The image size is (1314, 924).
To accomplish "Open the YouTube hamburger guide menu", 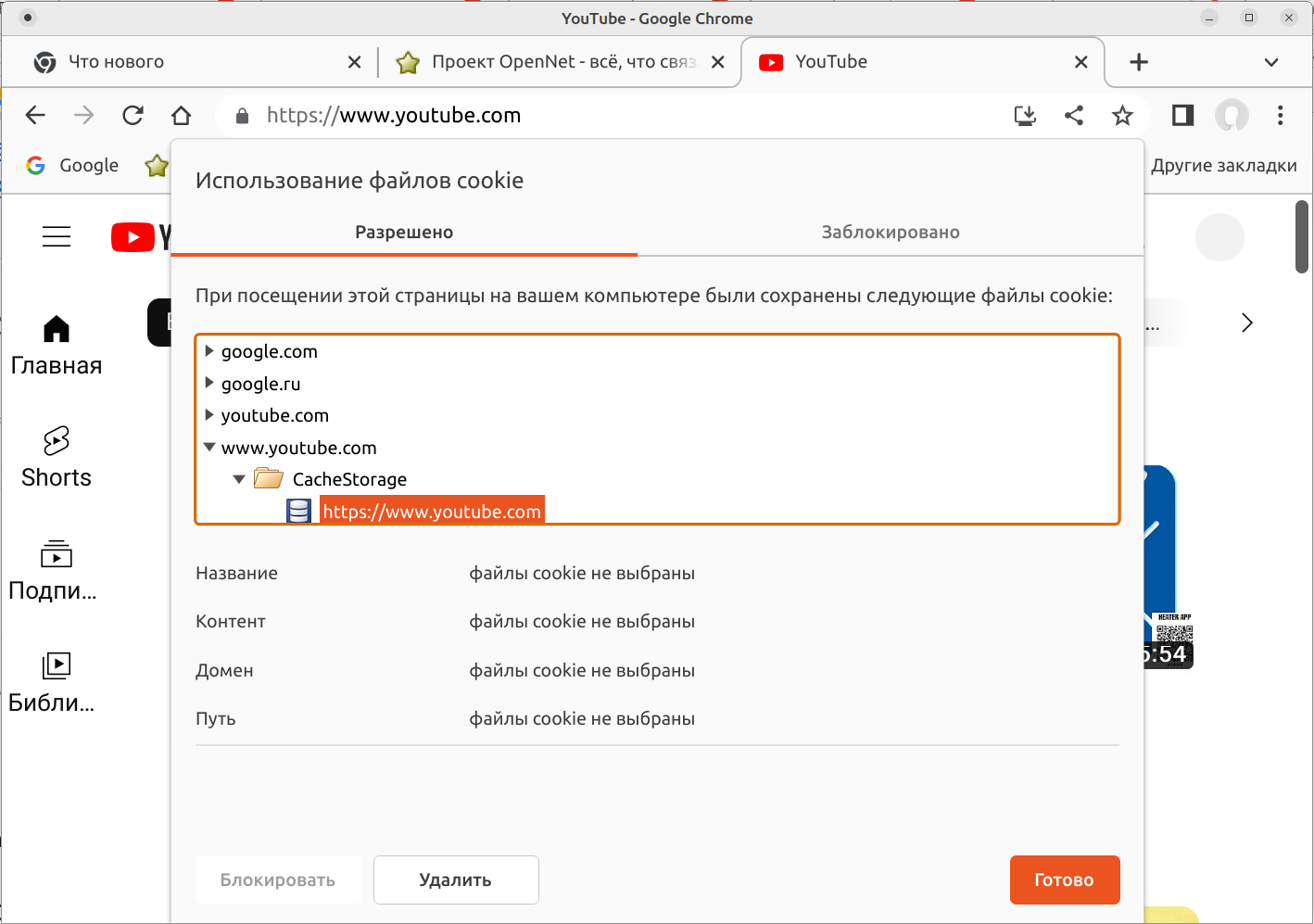I will (x=57, y=237).
